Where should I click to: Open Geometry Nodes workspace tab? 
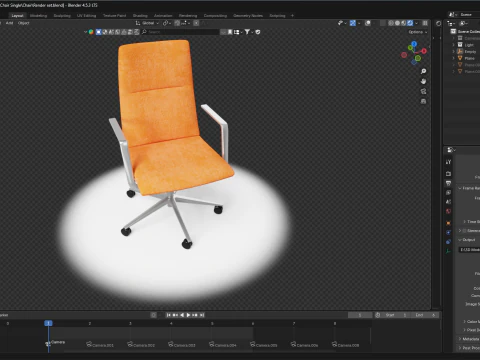[x=248, y=16]
